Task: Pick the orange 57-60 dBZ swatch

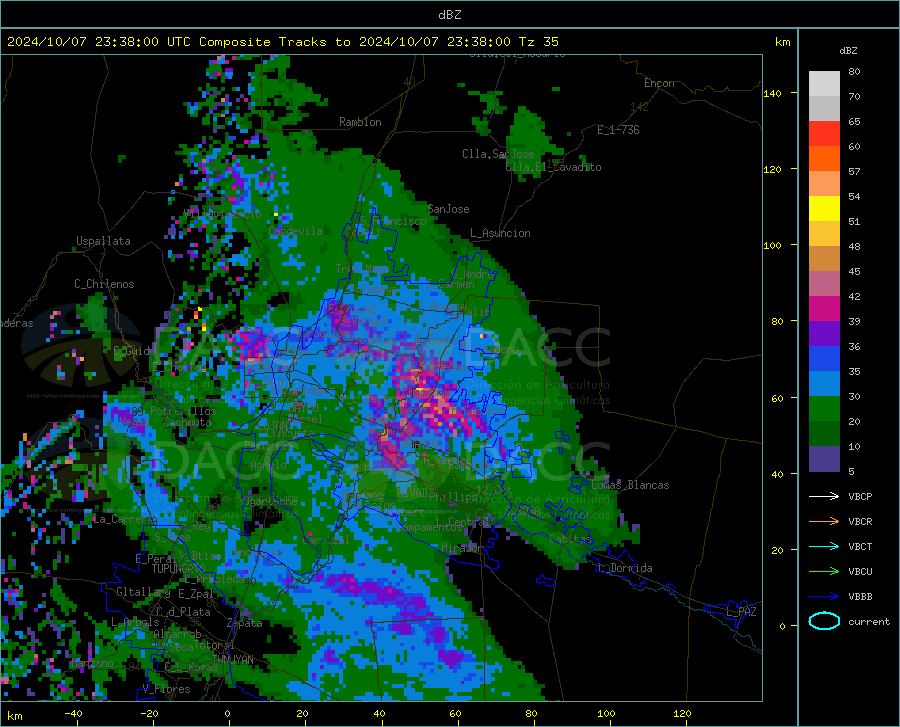Action: (824, 159)
